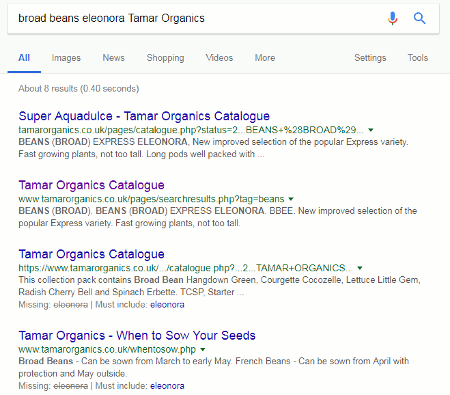The width and height of the screenshot is (450, 395).
Task: Click the 'About 8 results' count text
Action: [x=79, y=89]
